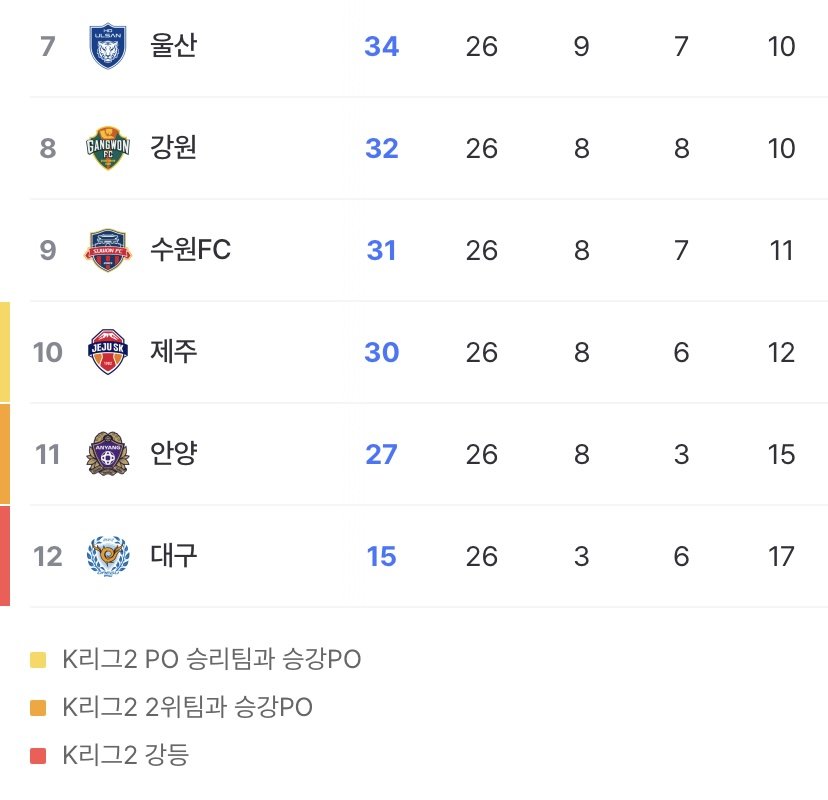Select the 제주 team name
The image size is (828, 800).
pyautogui.click(x=173, y=352)
